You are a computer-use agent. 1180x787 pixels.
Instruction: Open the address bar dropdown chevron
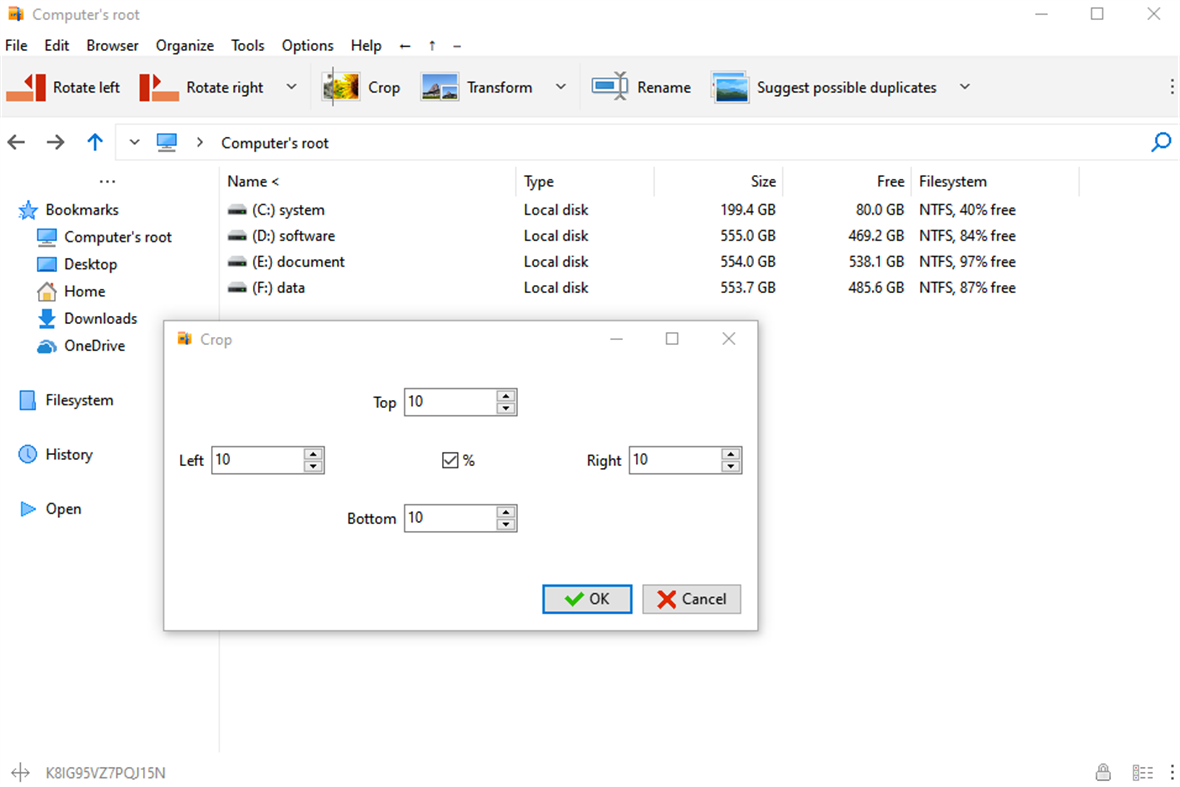[134, 142]
